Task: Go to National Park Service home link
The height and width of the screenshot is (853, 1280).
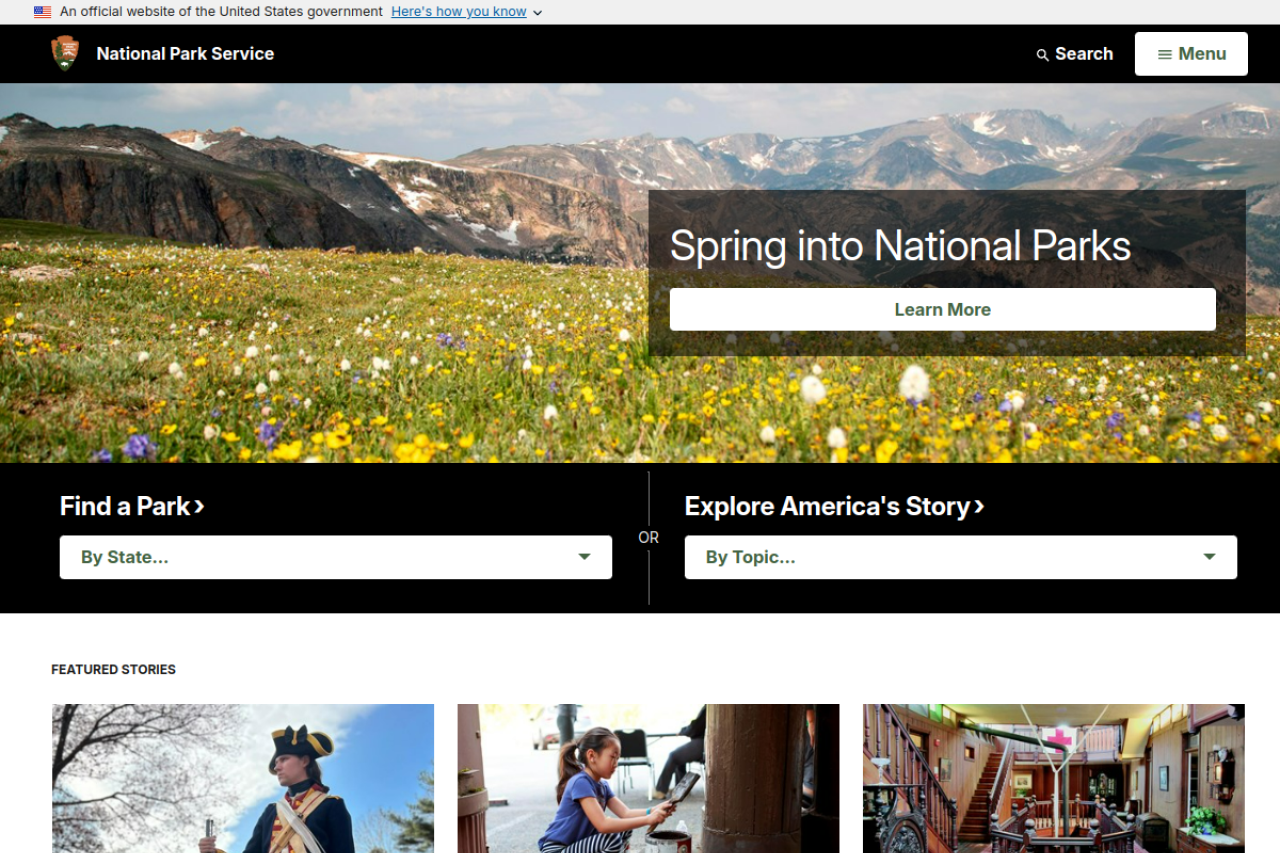Action: 185,54
